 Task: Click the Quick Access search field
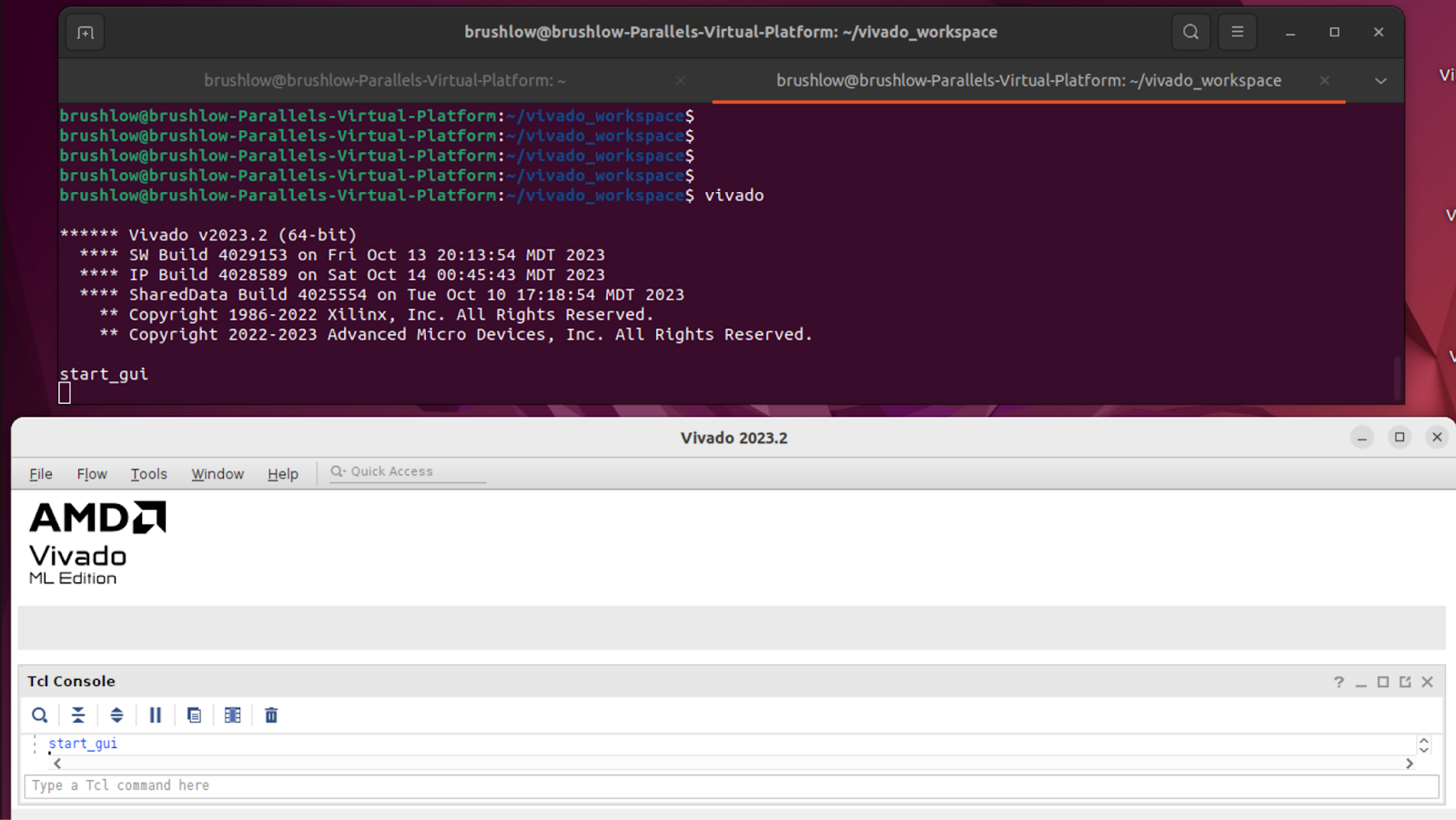[x=405, y=471]
